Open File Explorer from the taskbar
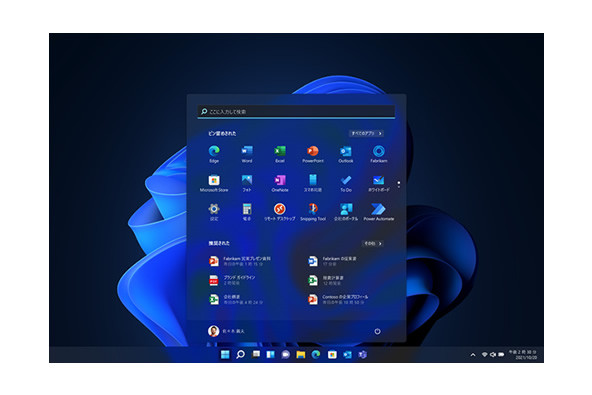This screenshot has width=592, height=395. click(x=301, y=354)
